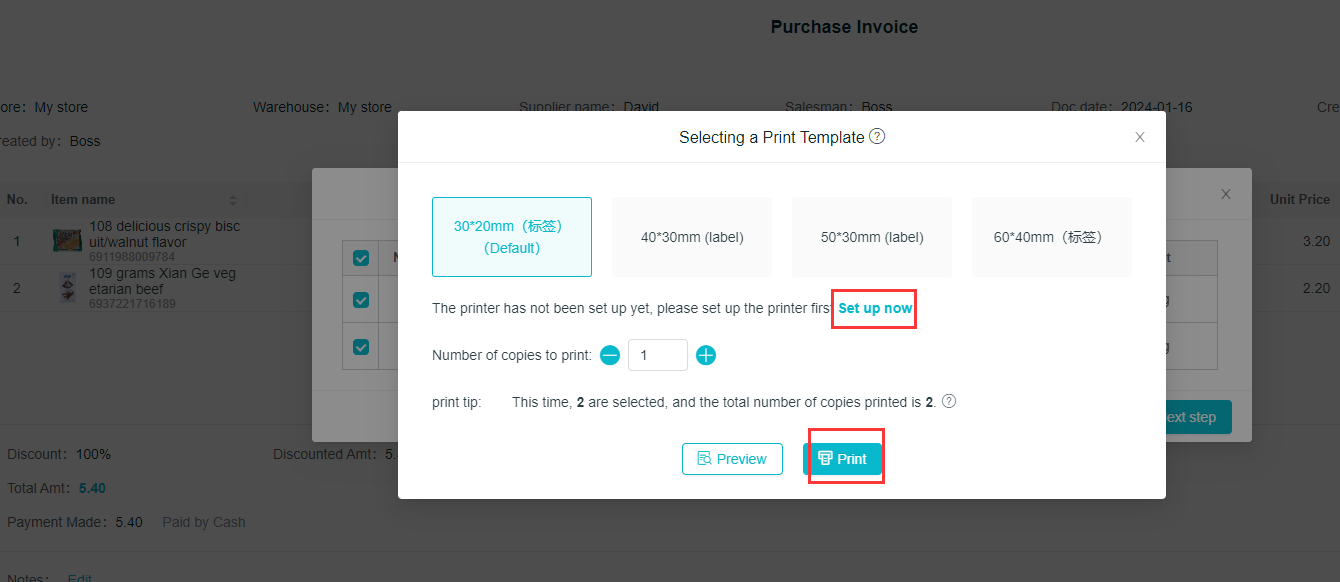Click the vegetarian beef product thumbnail
Viewport: 1340px width, 582px height.
[x=67, y=287]
